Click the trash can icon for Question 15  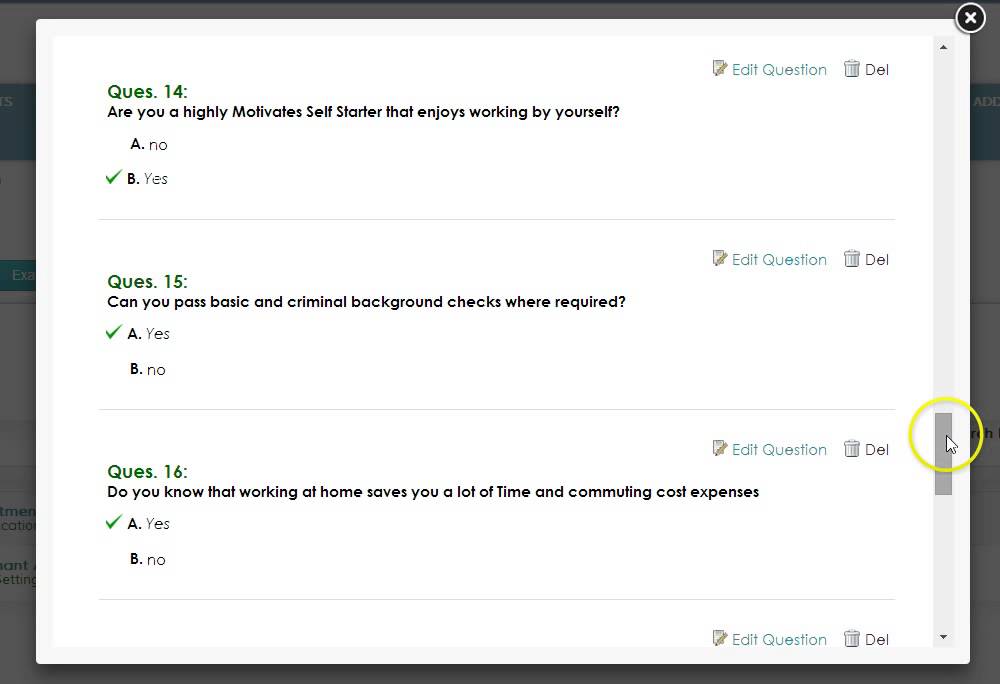tap(852, 258)
